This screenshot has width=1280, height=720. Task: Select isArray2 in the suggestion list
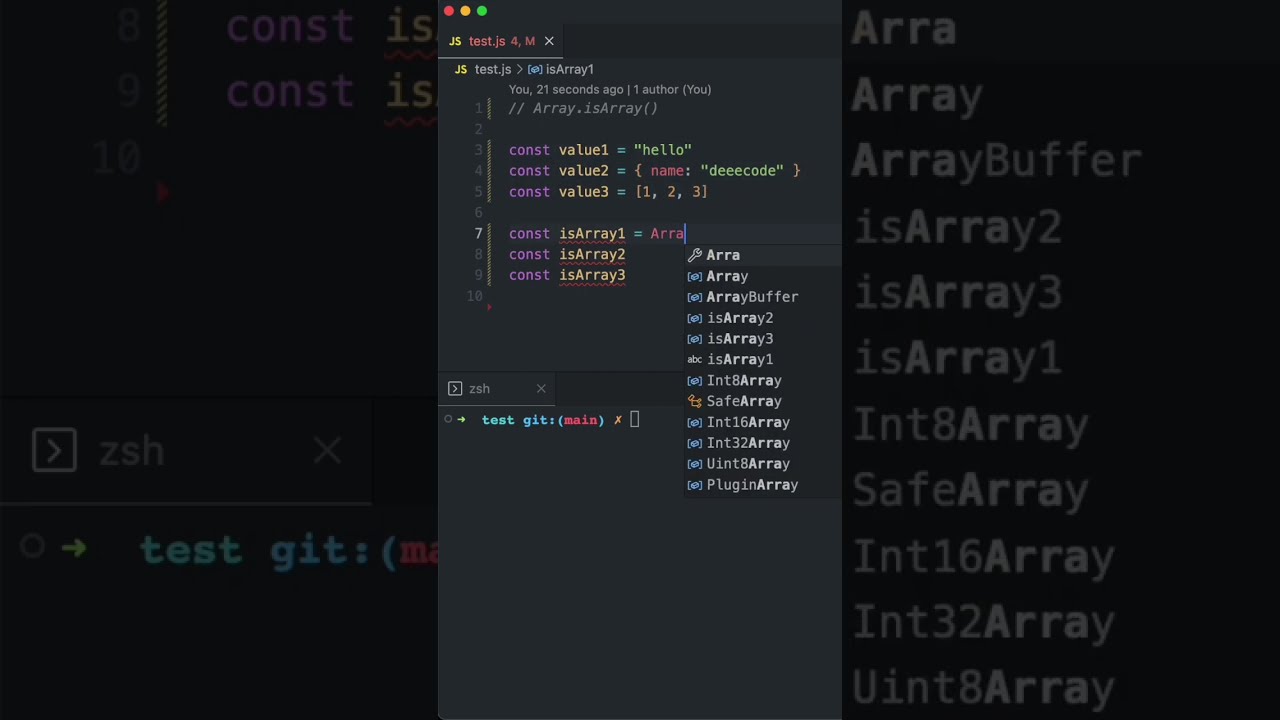pos(763,318)
